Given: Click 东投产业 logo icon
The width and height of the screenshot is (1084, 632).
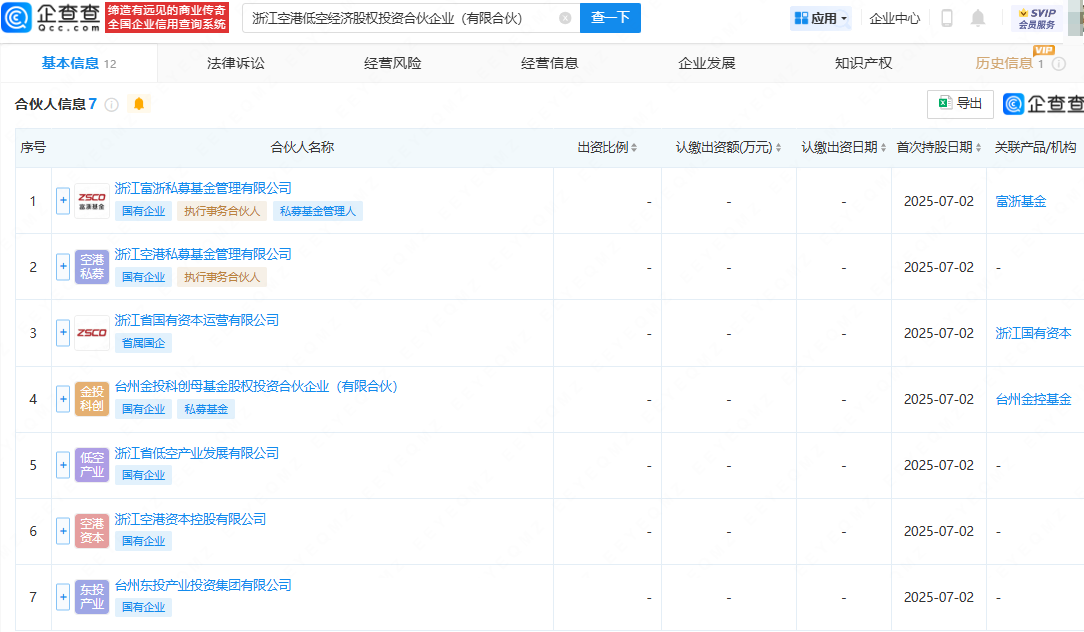Looking at the screenshot, I should [92, 597].
